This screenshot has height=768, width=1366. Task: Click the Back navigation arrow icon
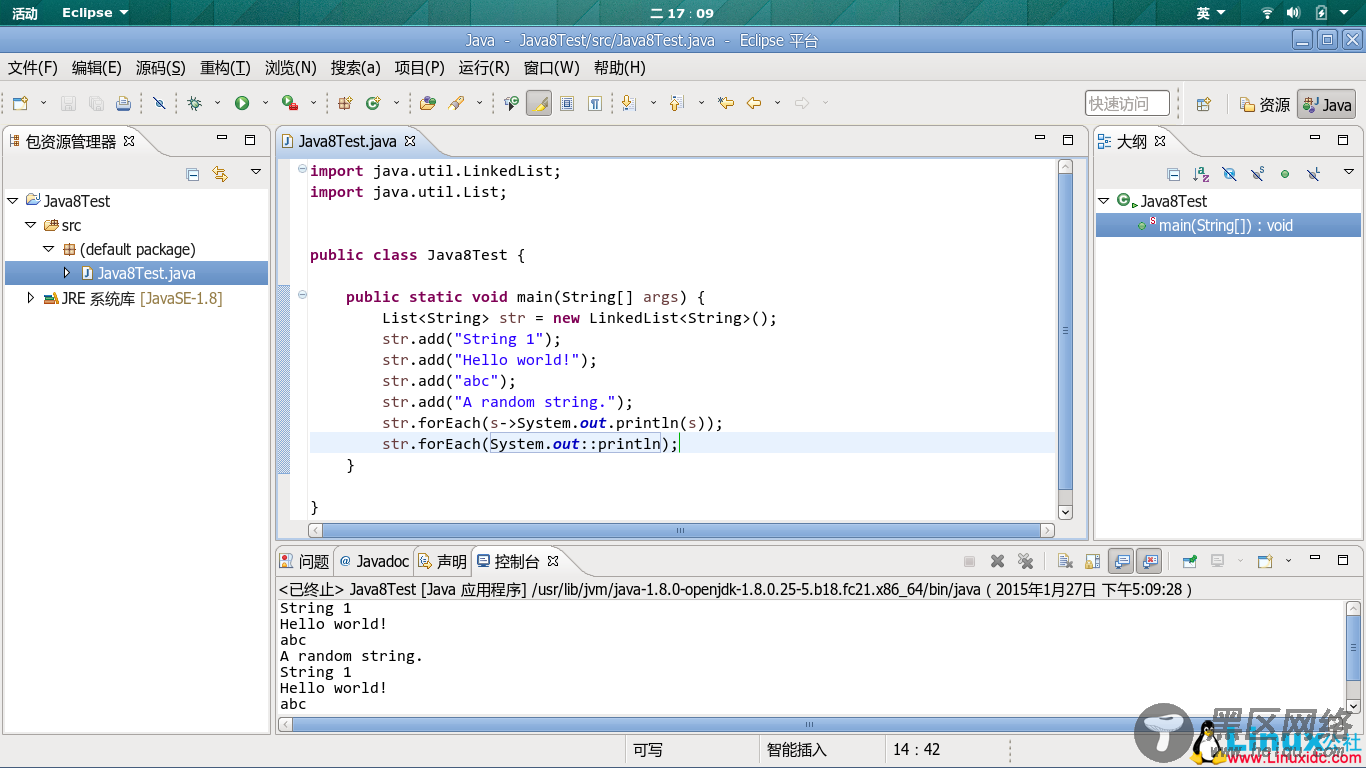tap(754, 103)
